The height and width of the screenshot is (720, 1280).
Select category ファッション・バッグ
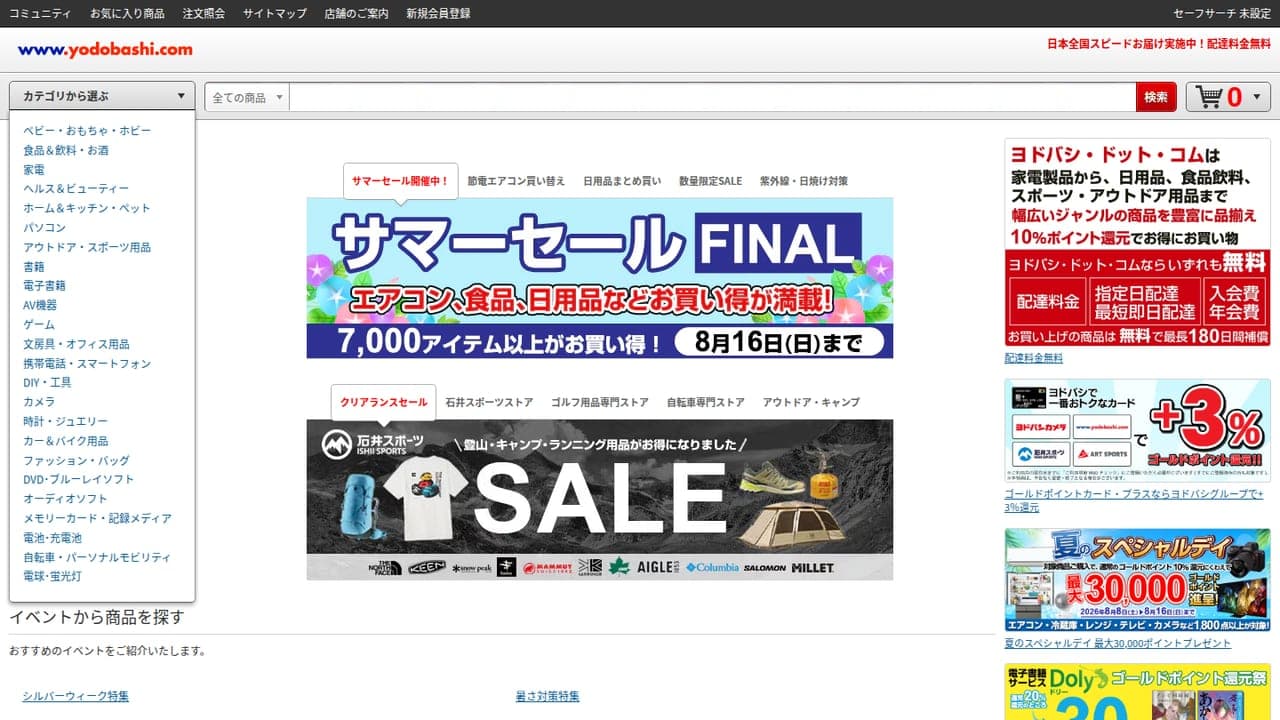click(x=76, y=461)
